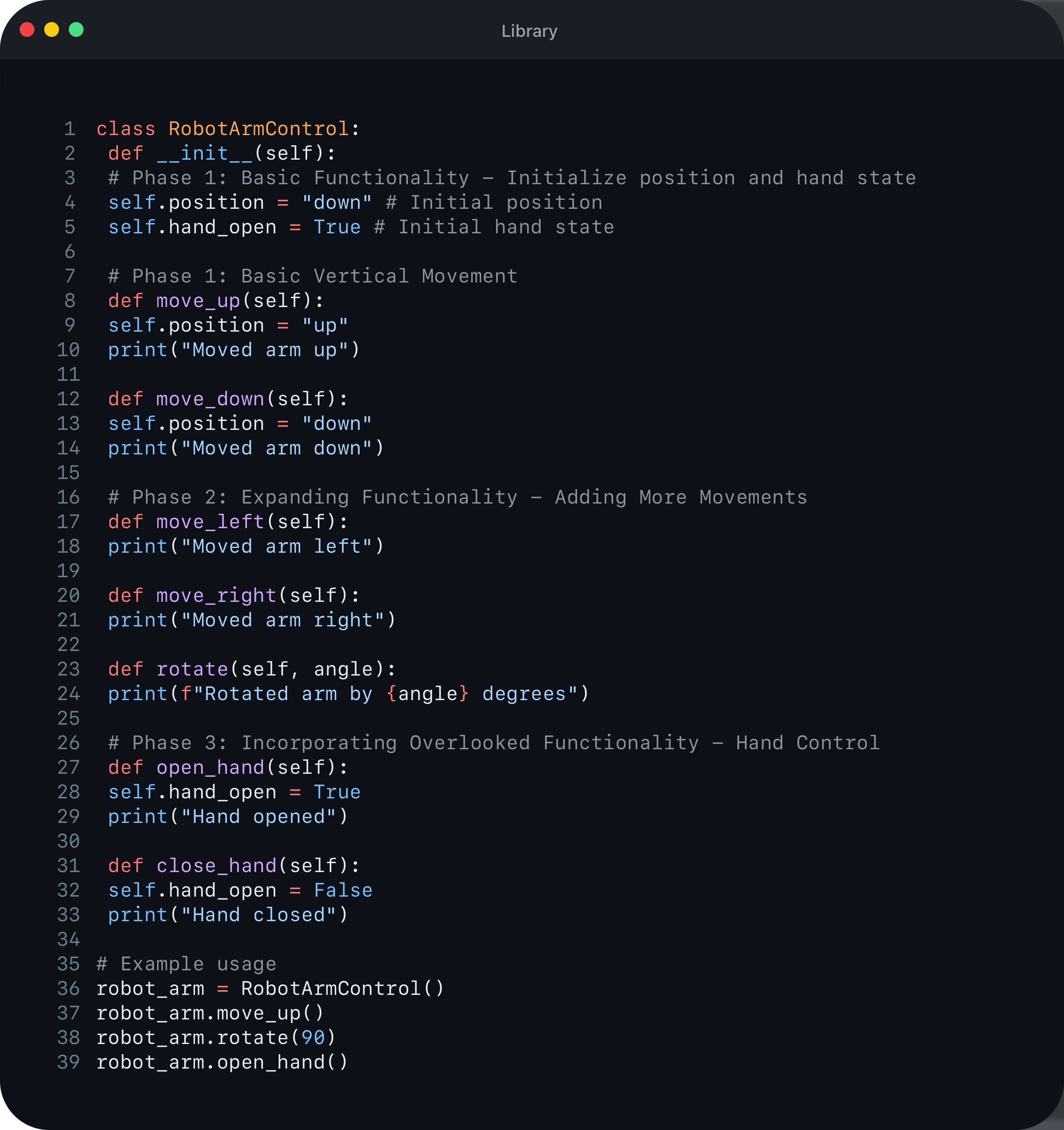
Task: Click the Library window title
Action: (x=529, y=31)
